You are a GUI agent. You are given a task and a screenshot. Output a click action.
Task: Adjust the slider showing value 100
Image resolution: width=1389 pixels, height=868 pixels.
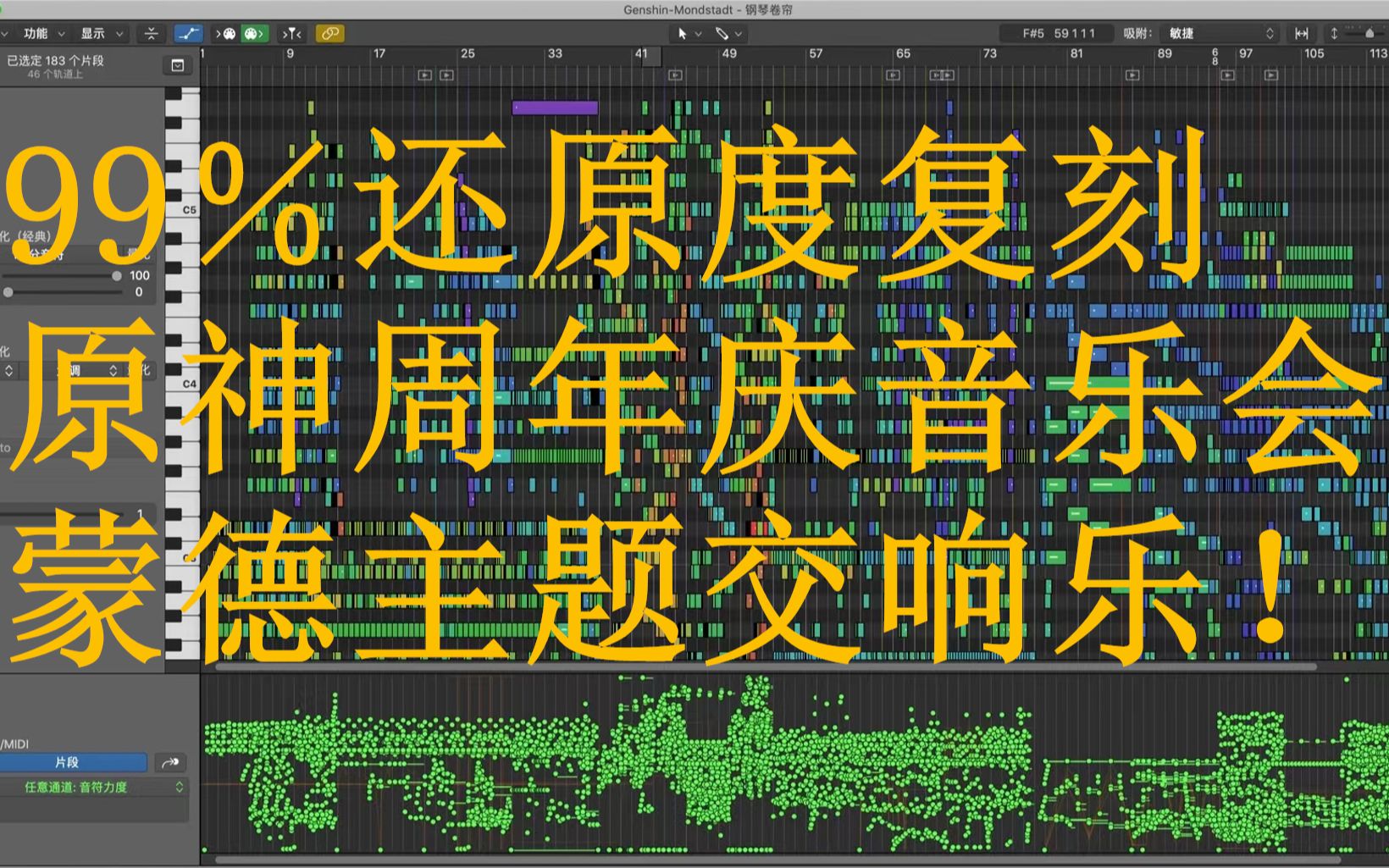tap(63, 276)
